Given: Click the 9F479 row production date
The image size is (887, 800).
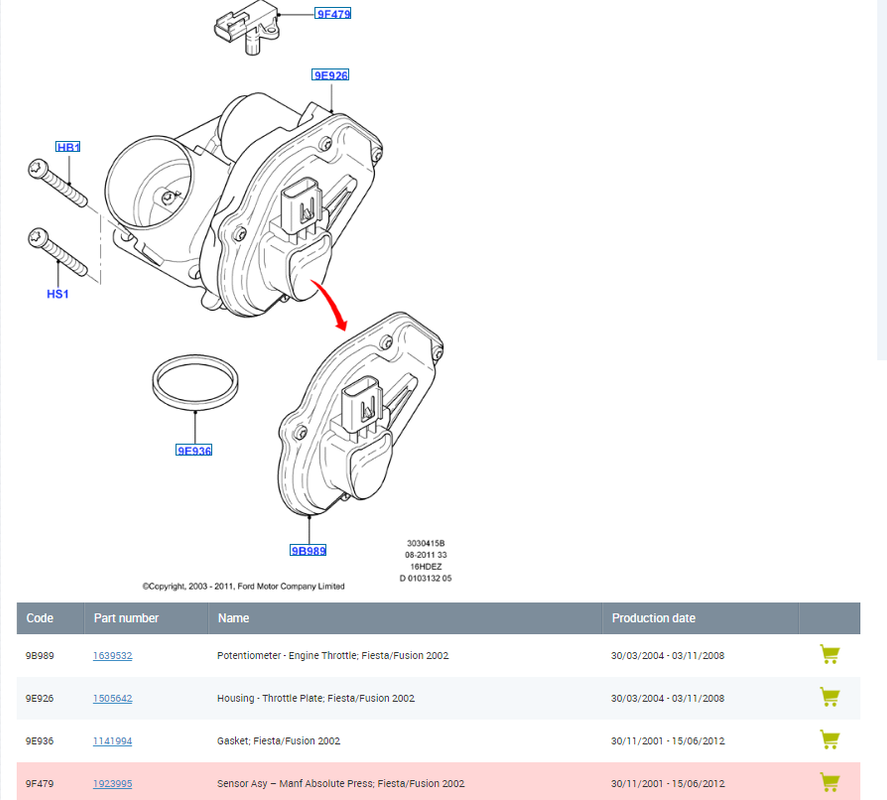Looking at the screenshot, I should tap(668, 784).
